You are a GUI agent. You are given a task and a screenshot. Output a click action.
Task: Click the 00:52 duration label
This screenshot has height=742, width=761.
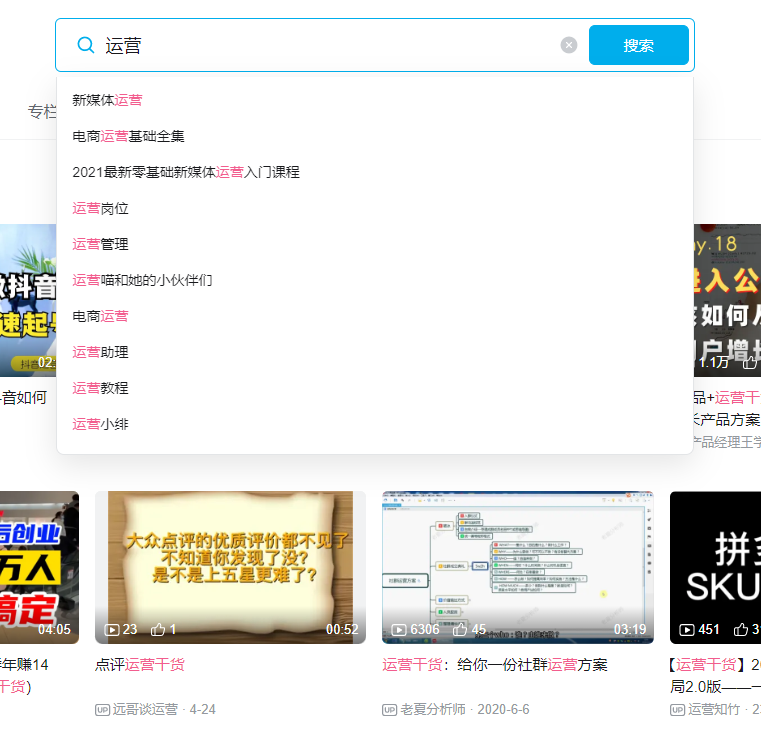click(342, 629)
